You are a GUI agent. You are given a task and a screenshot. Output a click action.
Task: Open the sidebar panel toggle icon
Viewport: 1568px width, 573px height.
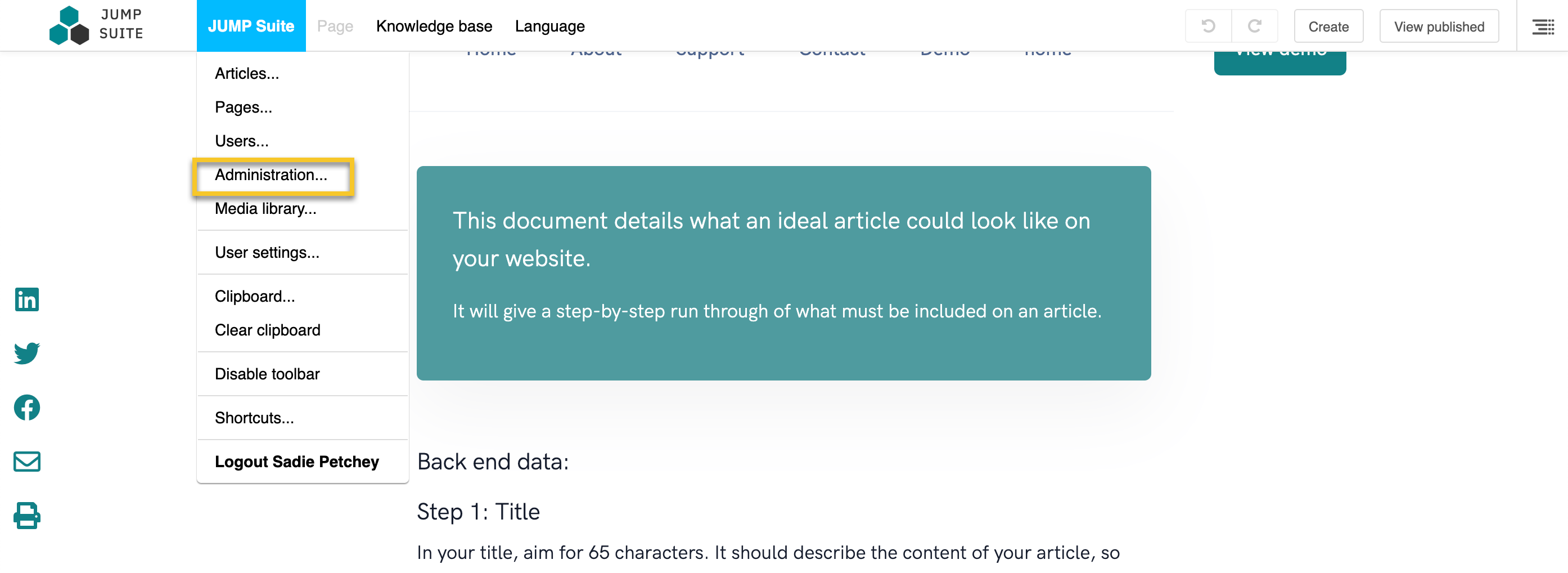coord(1543,26)
